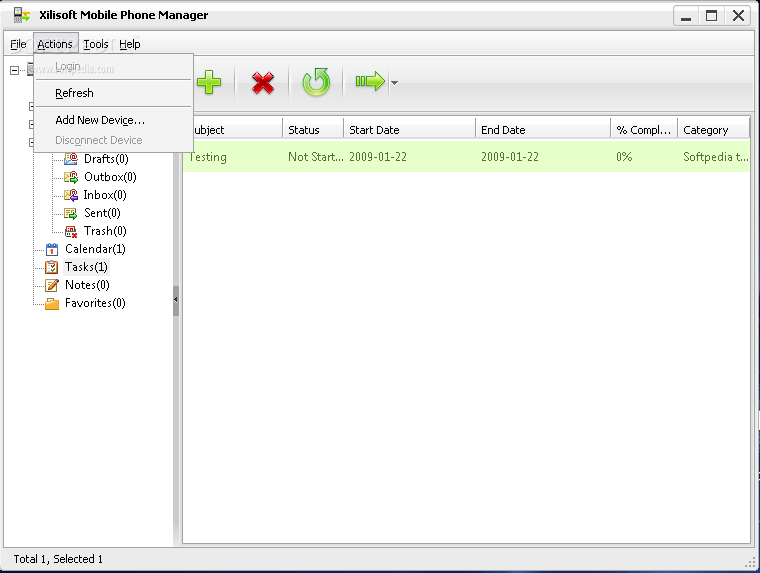
Task: Click the 0% completion cell
Action: 624,157
